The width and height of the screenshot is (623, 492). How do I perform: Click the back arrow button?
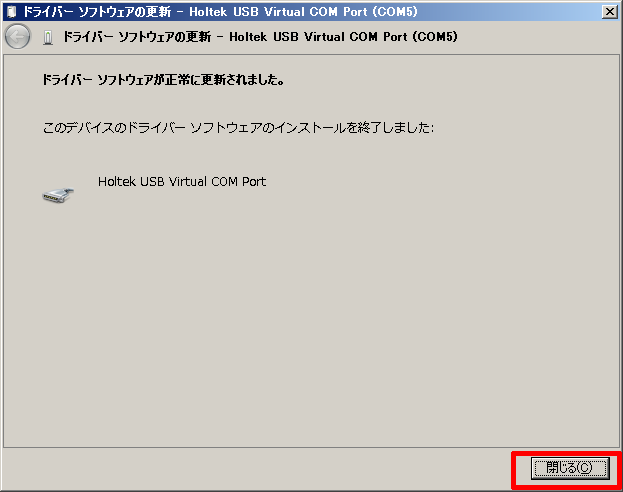[x=17, y=37]
